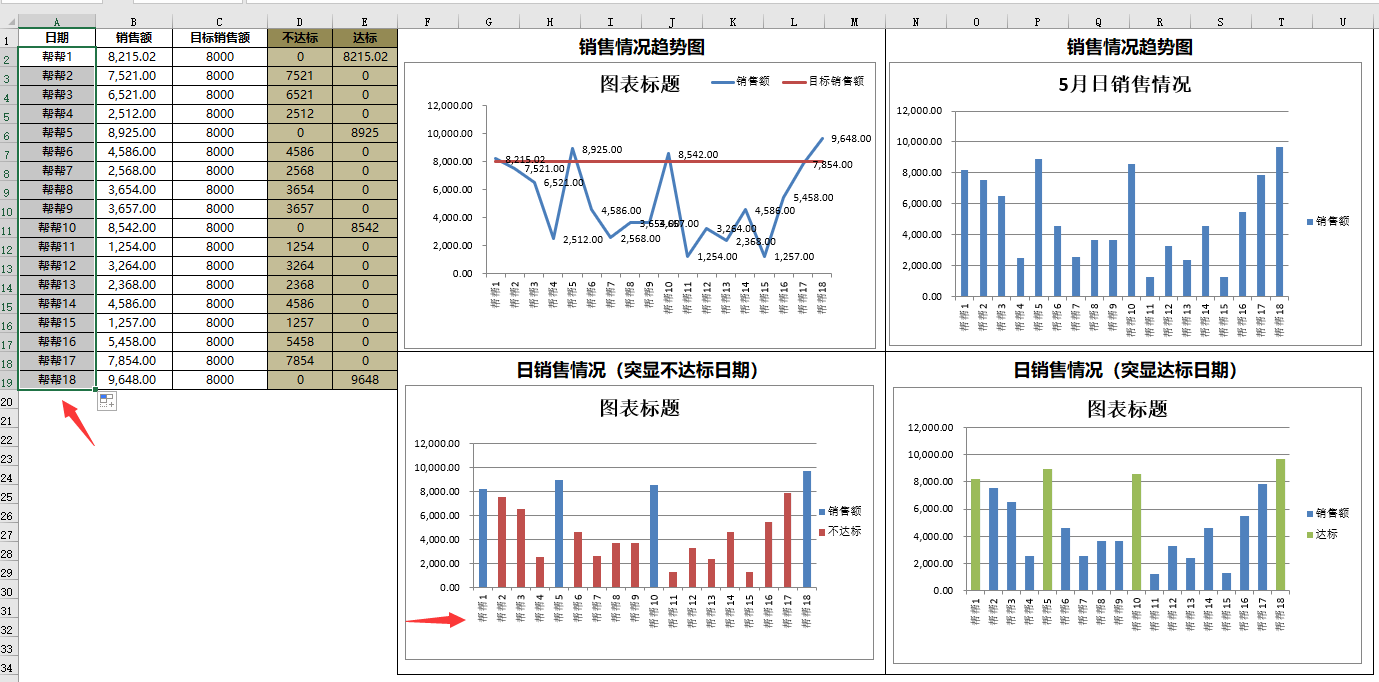Click the green 帮帮18 bar in the 达标 chart
This screenshot has width=1379, height=682.
tap(1280, 525)
